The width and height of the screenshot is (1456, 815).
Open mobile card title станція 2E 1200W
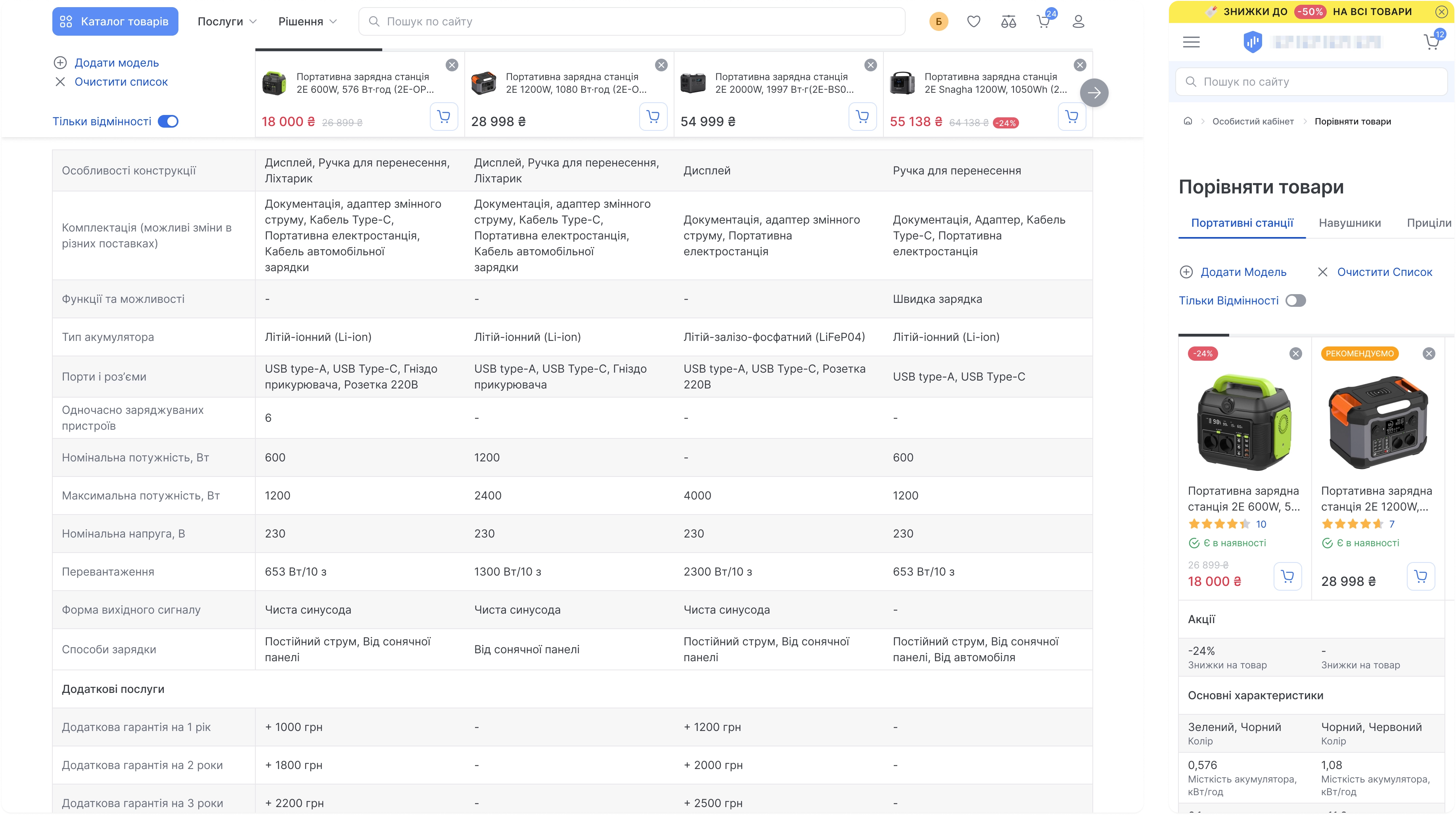tap(1376, 499)
